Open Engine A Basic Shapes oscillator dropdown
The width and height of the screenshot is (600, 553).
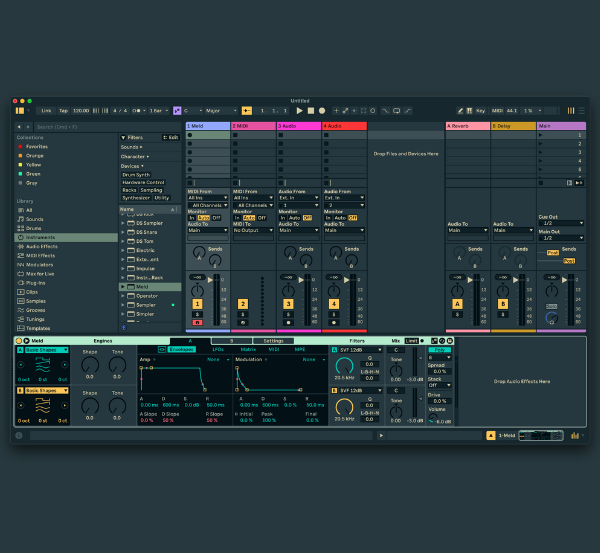(47, 350)
